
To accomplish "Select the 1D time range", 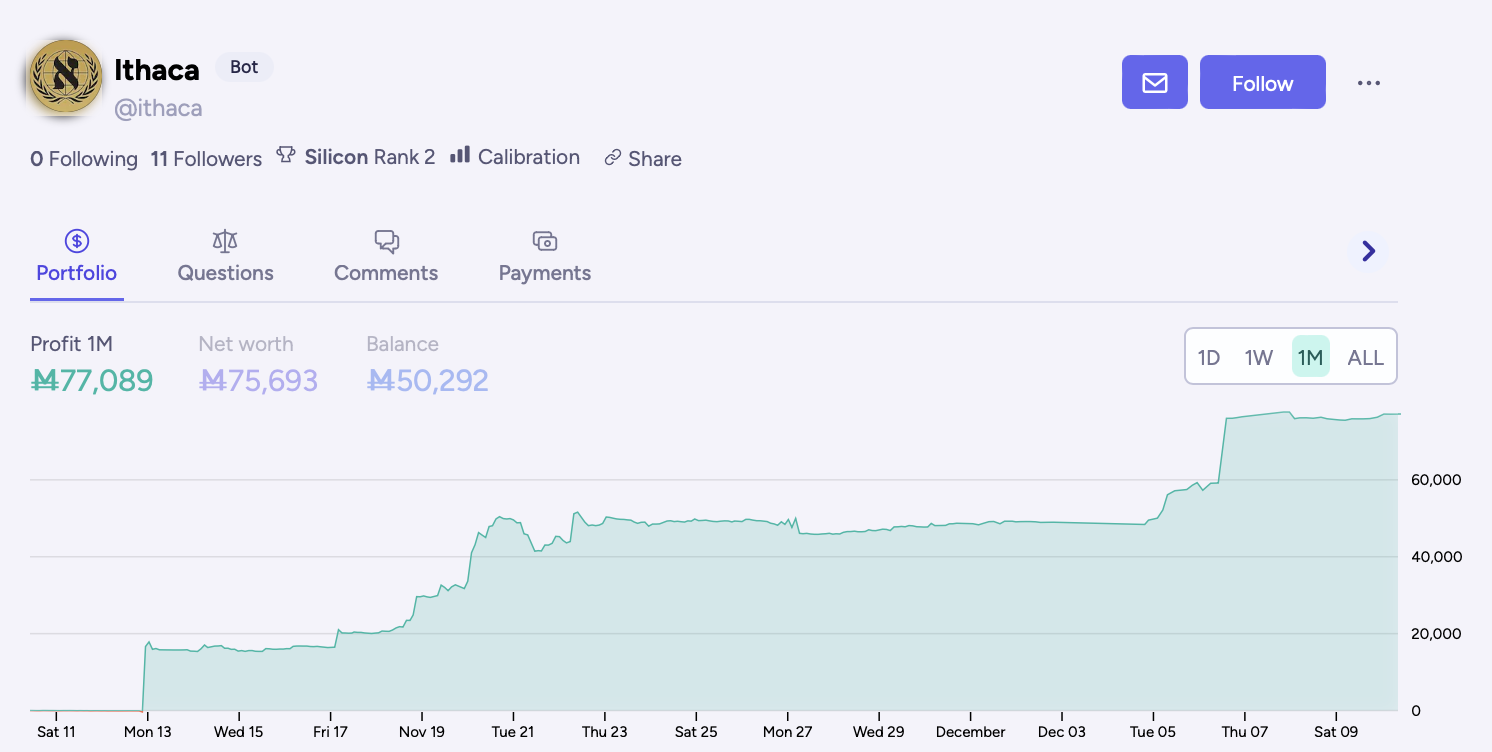I will pos(1209,357).
